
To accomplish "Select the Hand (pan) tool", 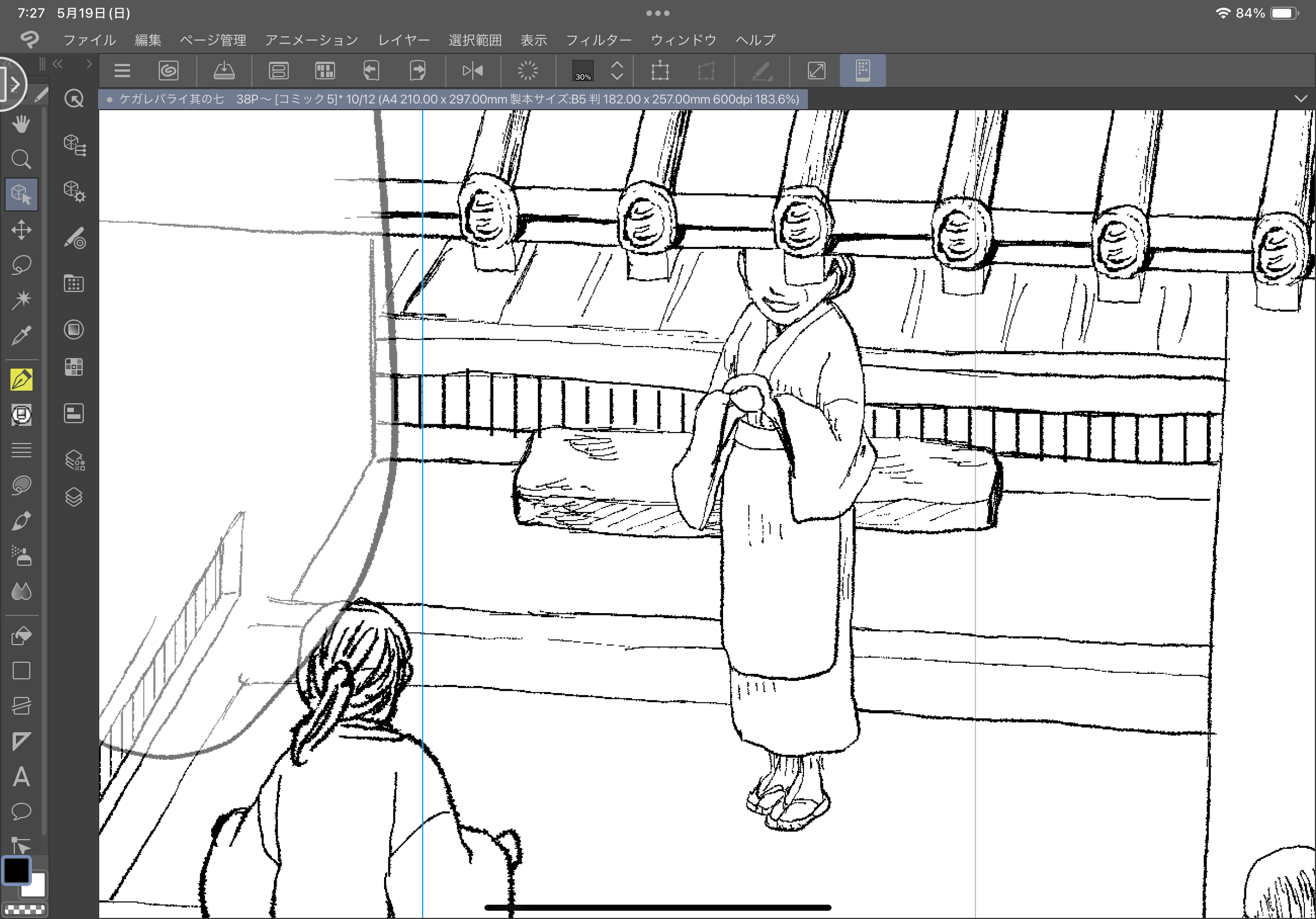I will tap(21, 124).
